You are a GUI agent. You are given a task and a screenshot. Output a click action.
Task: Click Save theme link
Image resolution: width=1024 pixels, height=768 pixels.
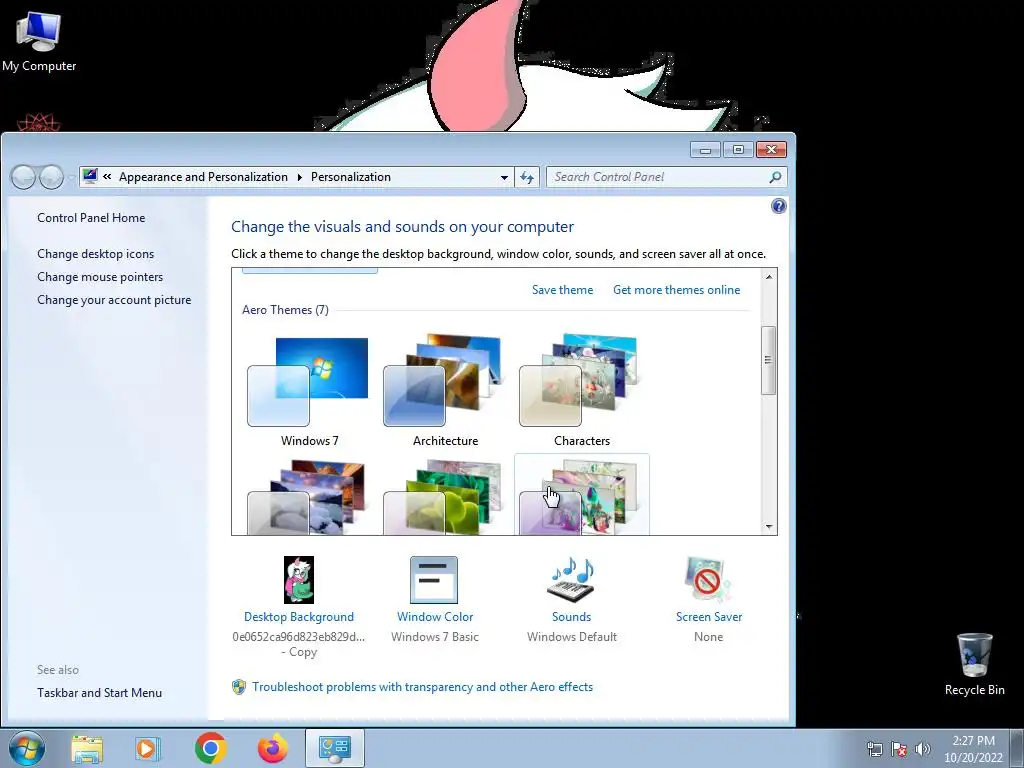click(562, 290)
